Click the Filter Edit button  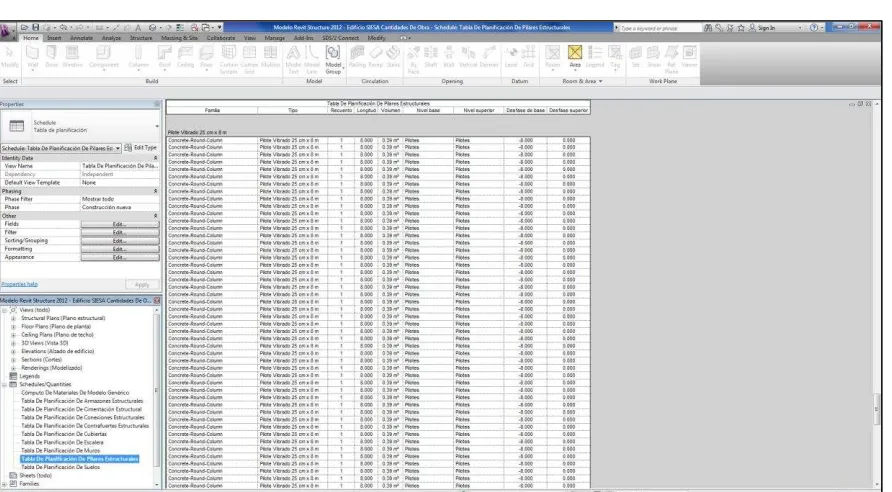pos(119,233)
